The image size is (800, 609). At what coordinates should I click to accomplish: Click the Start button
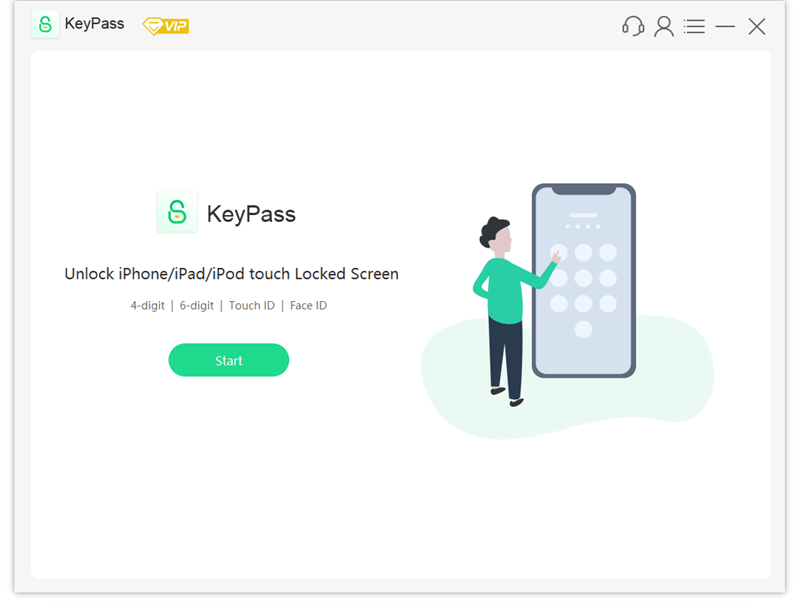click(x=229, y=360)
